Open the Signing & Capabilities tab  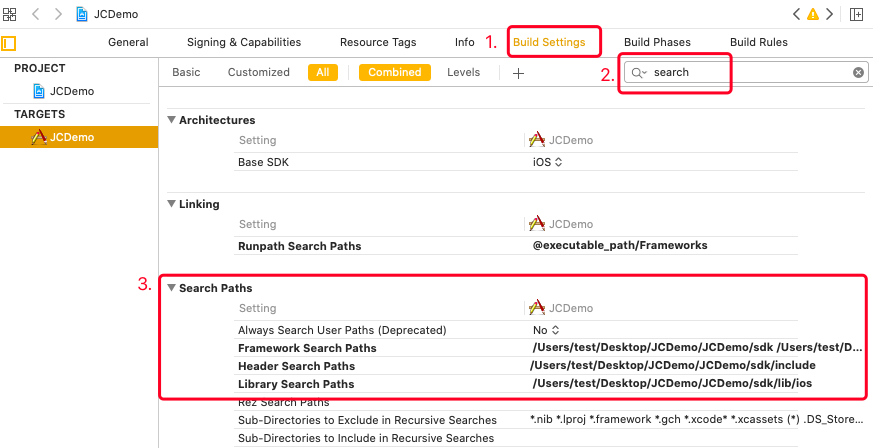(x=244, y=42)
